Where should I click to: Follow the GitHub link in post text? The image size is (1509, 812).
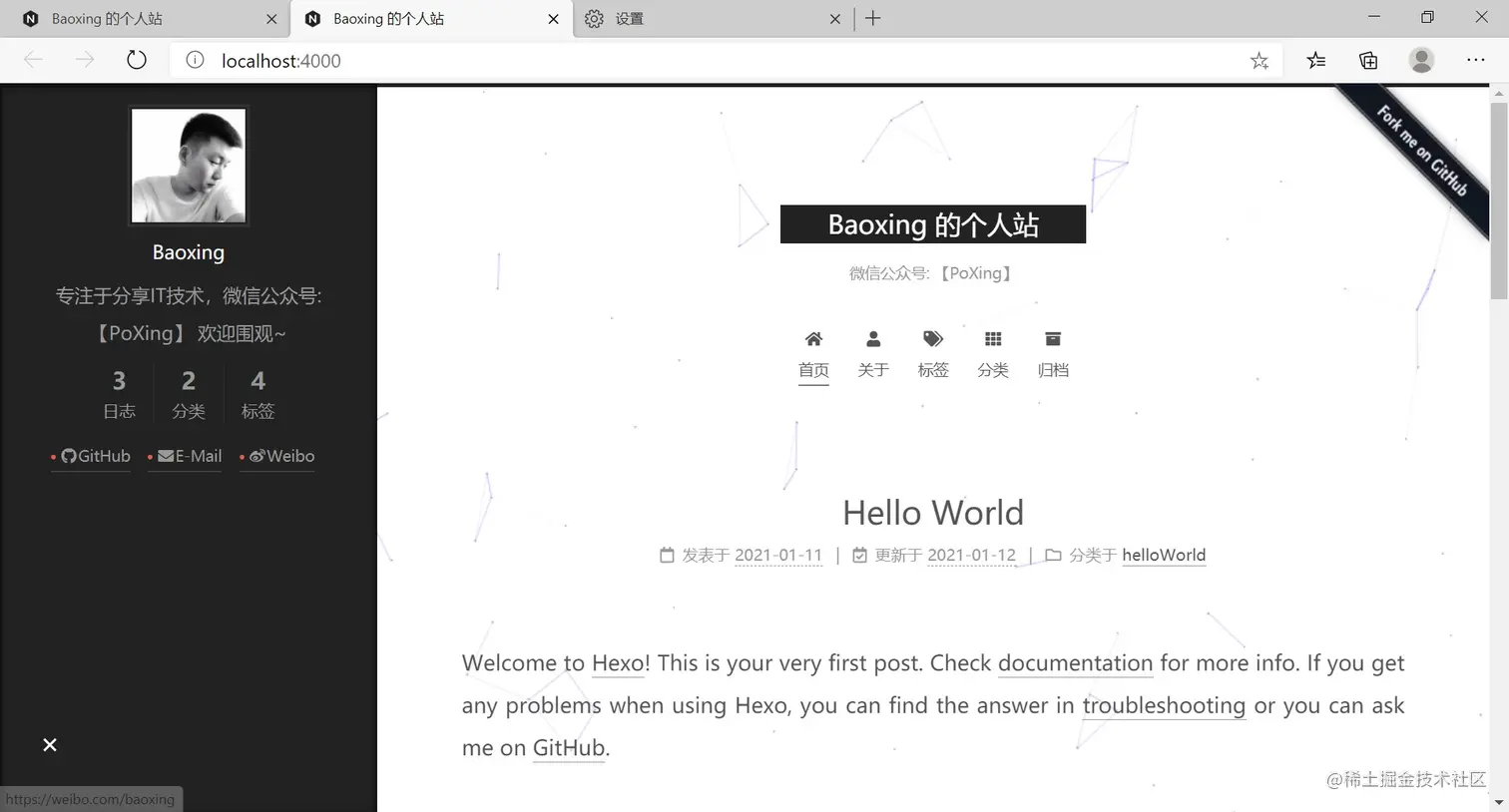coord(569,748)
